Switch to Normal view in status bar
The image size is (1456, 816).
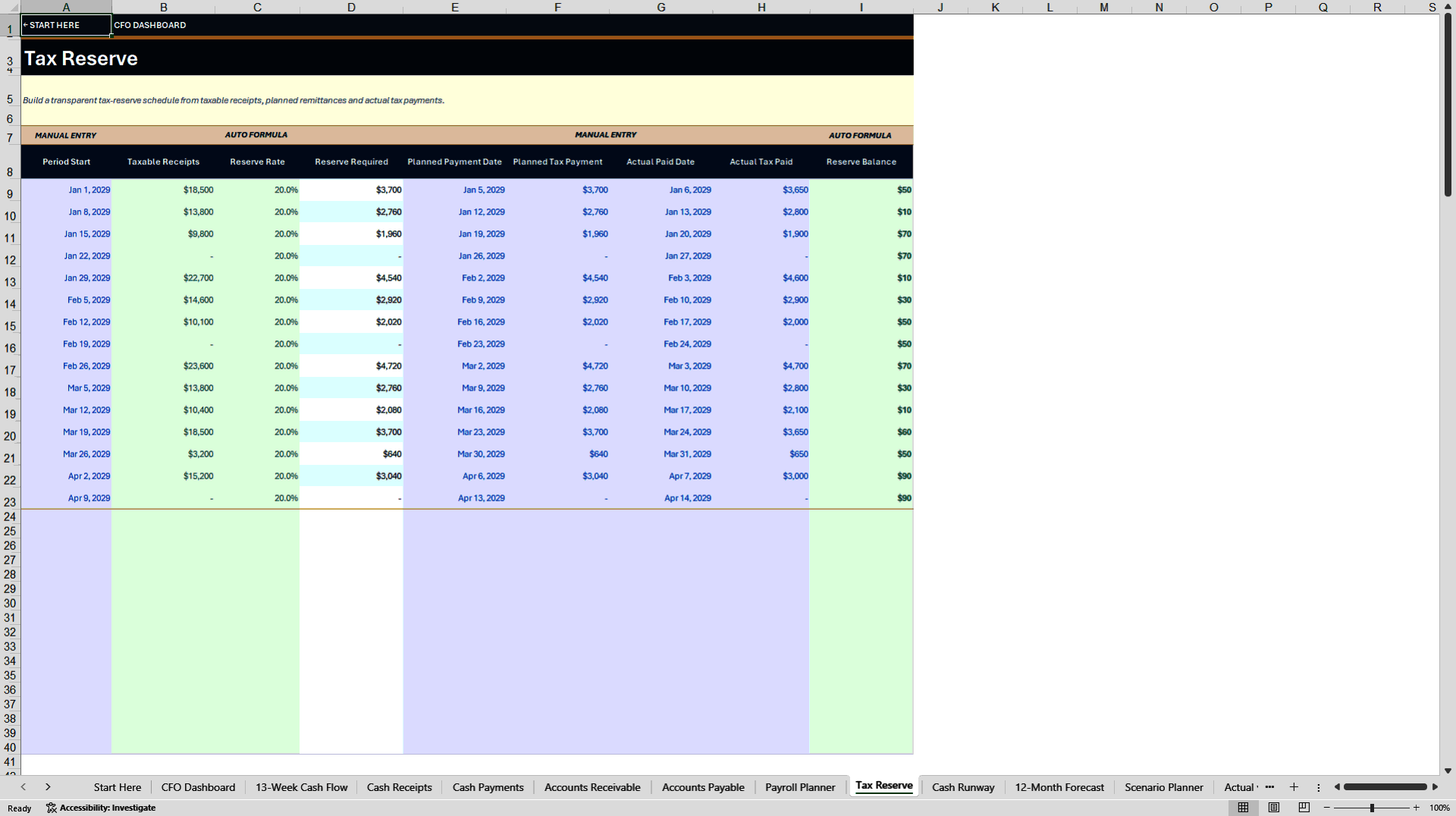tap(1243, 808)
